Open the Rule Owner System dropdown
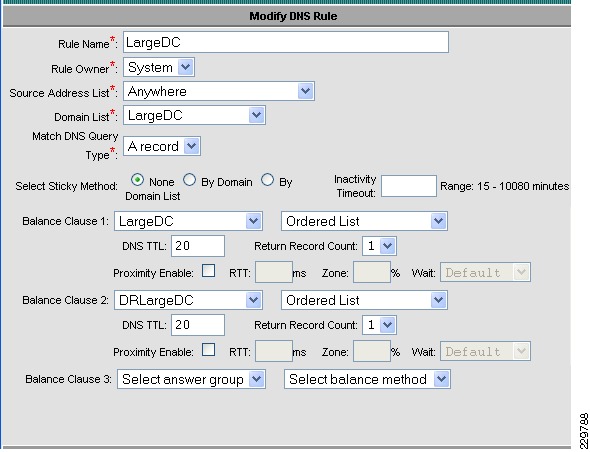This screenshot has height=452, width=590. [159, 68]
